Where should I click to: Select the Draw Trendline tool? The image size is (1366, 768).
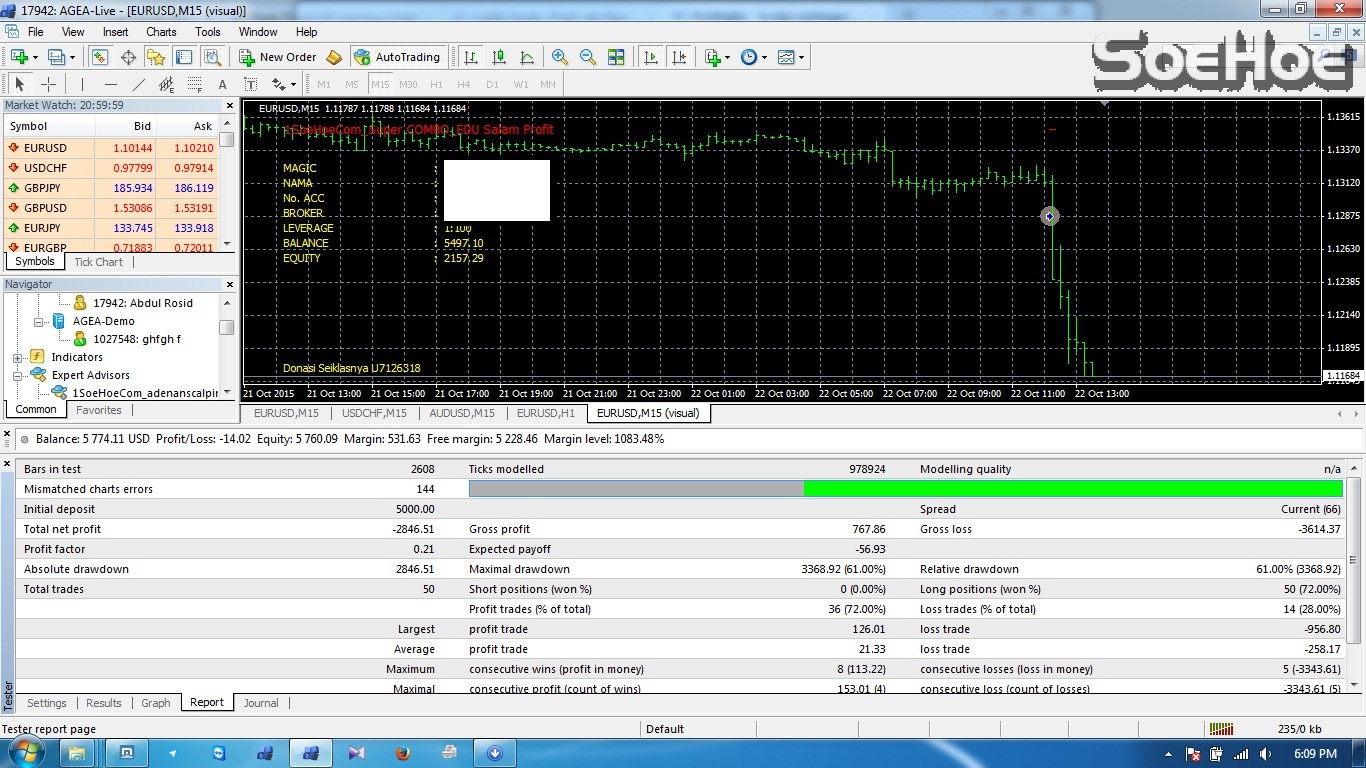point(139,85)
